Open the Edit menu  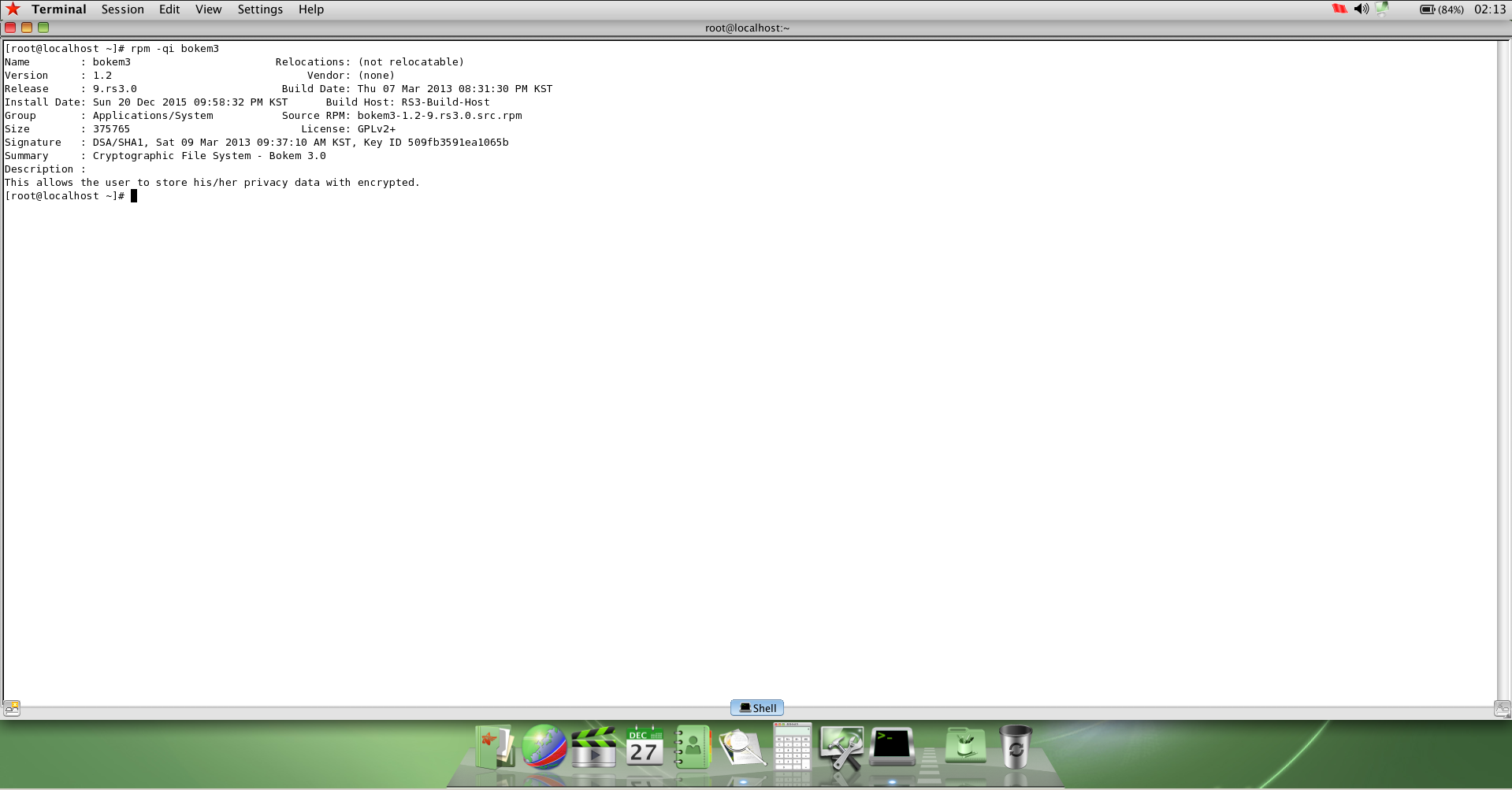169,9
